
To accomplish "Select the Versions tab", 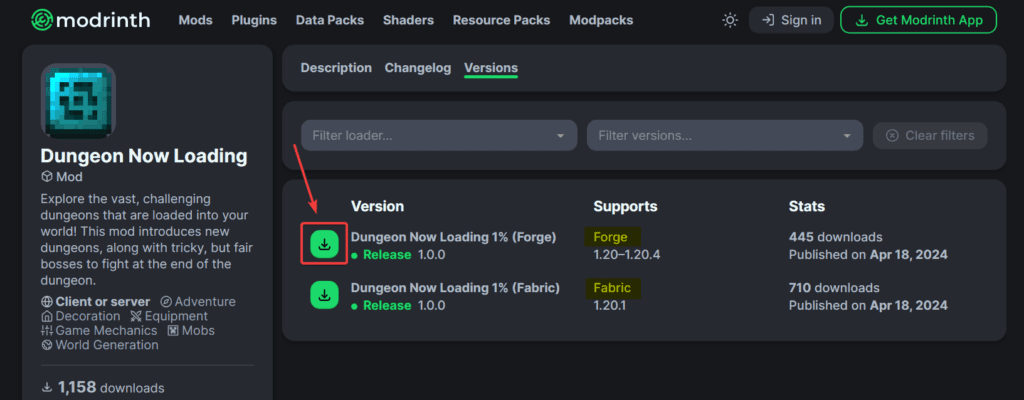I will 491,68.
